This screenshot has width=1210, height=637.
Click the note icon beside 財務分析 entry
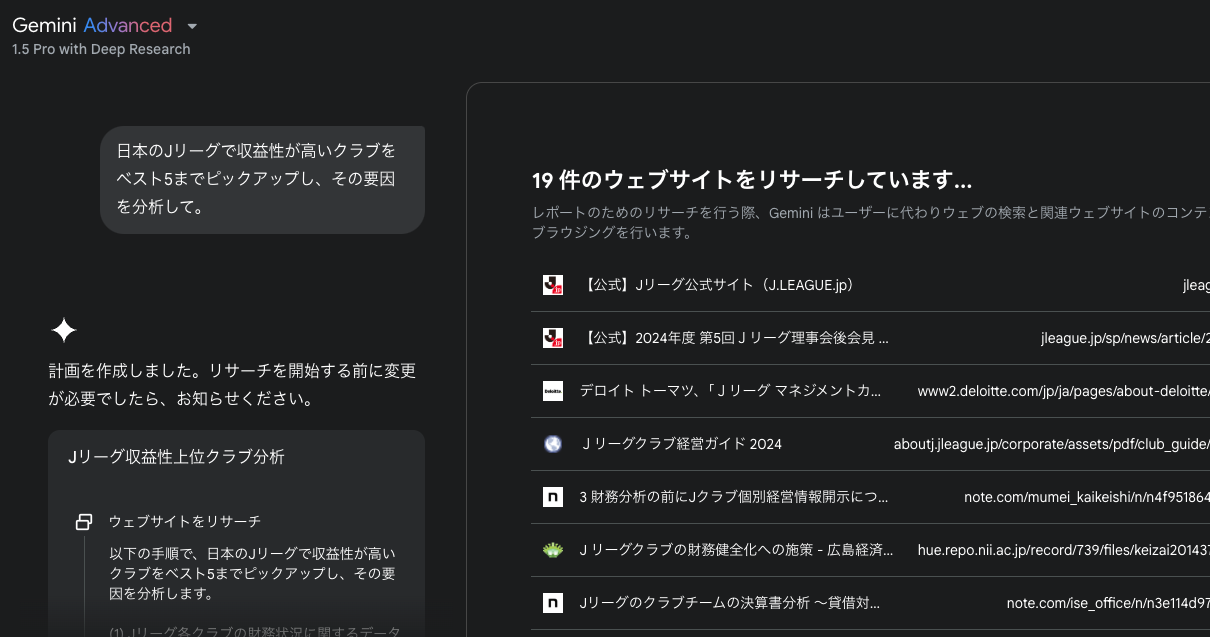pos(553,496)
